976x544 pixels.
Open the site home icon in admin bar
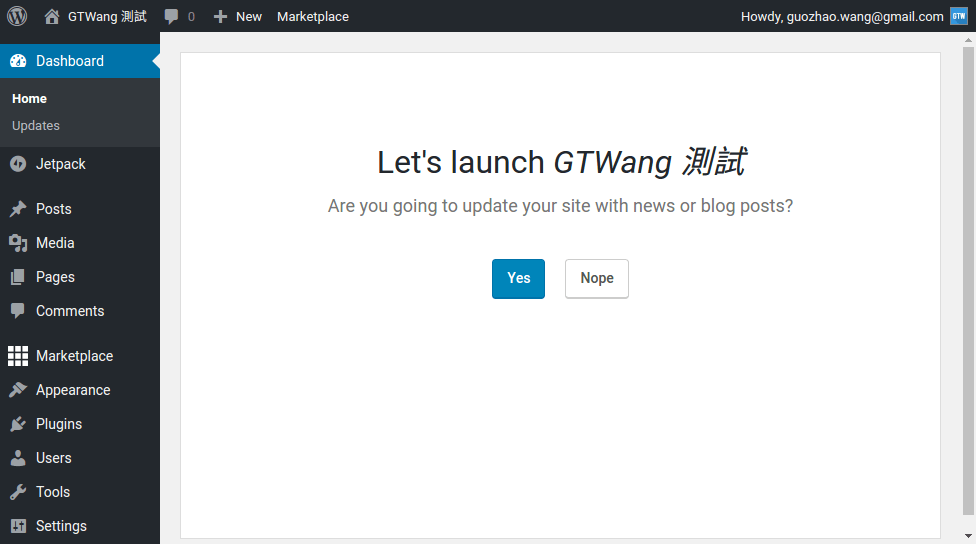52,16
